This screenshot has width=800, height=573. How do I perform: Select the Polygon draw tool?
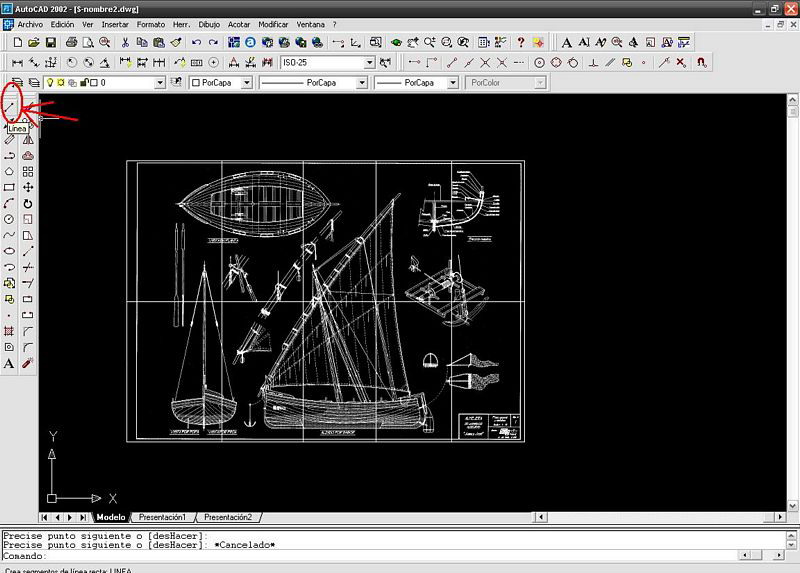tap(9, 171)
